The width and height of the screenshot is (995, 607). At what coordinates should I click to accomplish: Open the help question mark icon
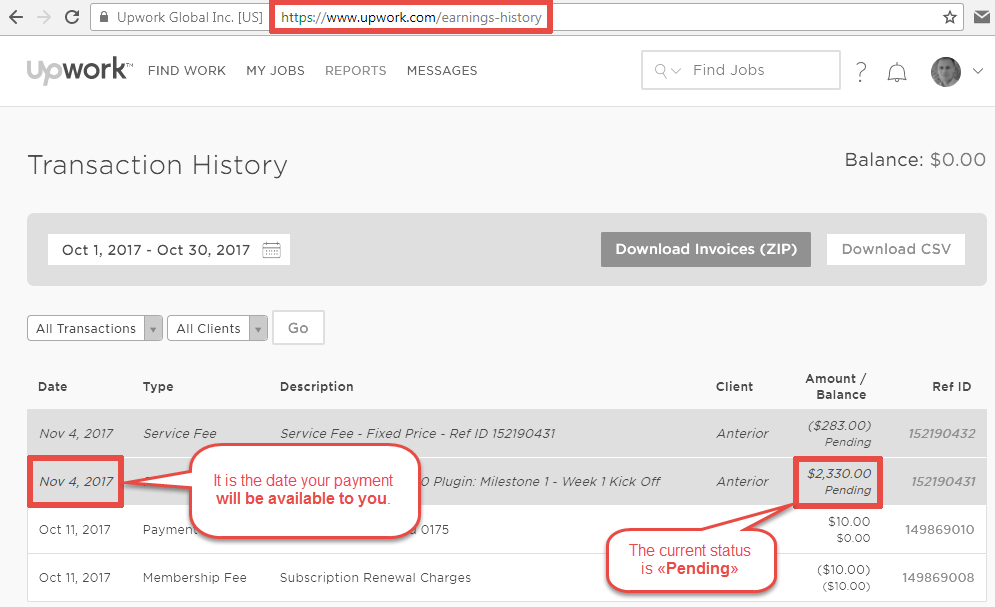pos(860,72)
